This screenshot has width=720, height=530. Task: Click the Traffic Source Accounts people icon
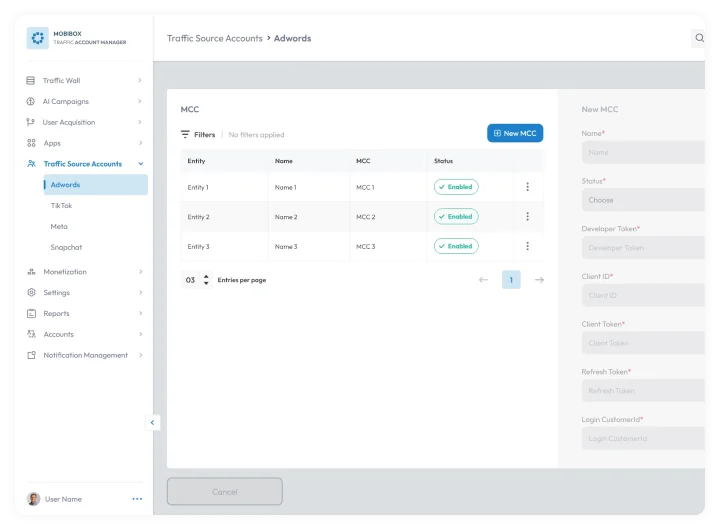coord(31,164)
